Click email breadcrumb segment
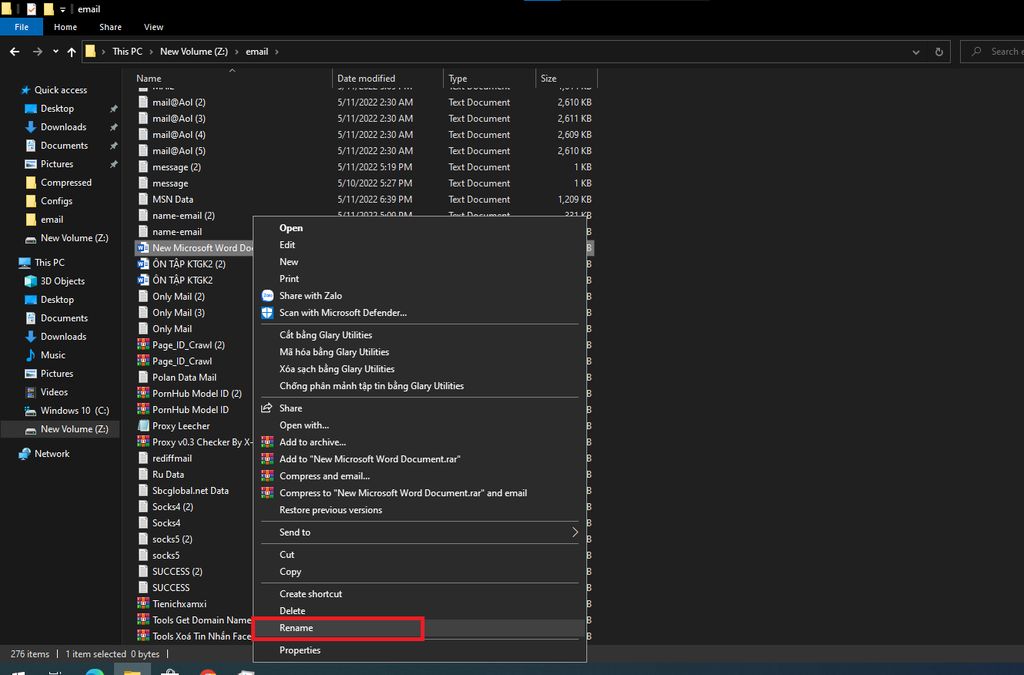The height and width of the screenshot is (675, 1024). [x=257, y=52]
